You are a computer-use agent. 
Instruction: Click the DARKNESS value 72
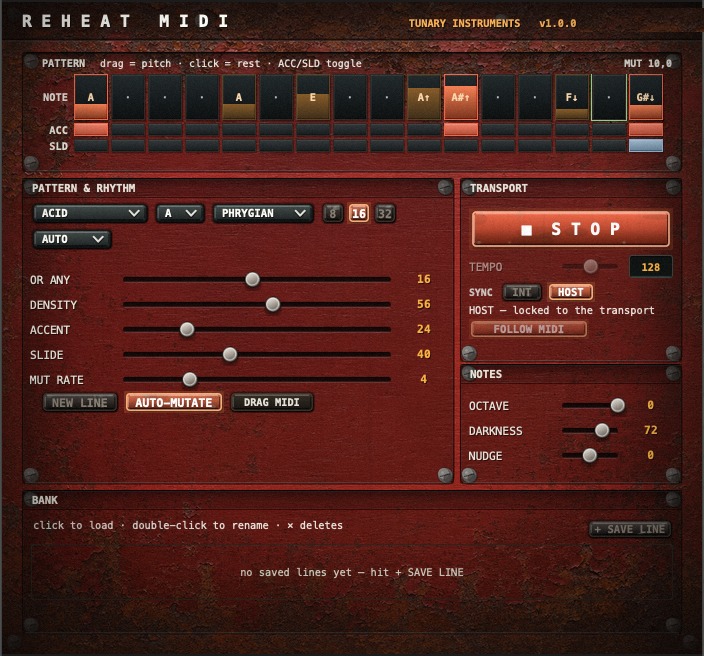pos(651,430)
